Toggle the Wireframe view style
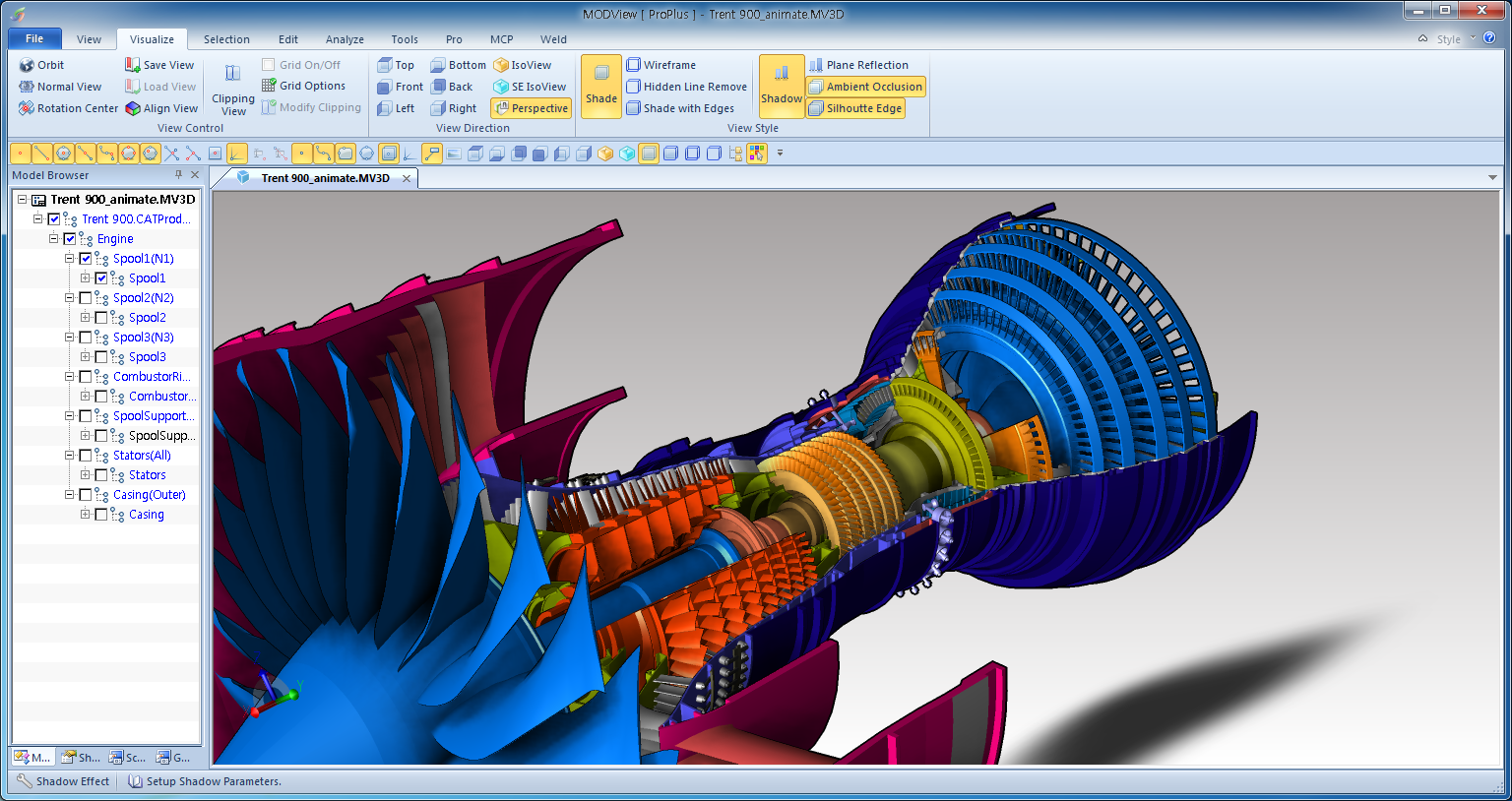The height and width of the screenshot is (801, 1512). tap(661, 65)
